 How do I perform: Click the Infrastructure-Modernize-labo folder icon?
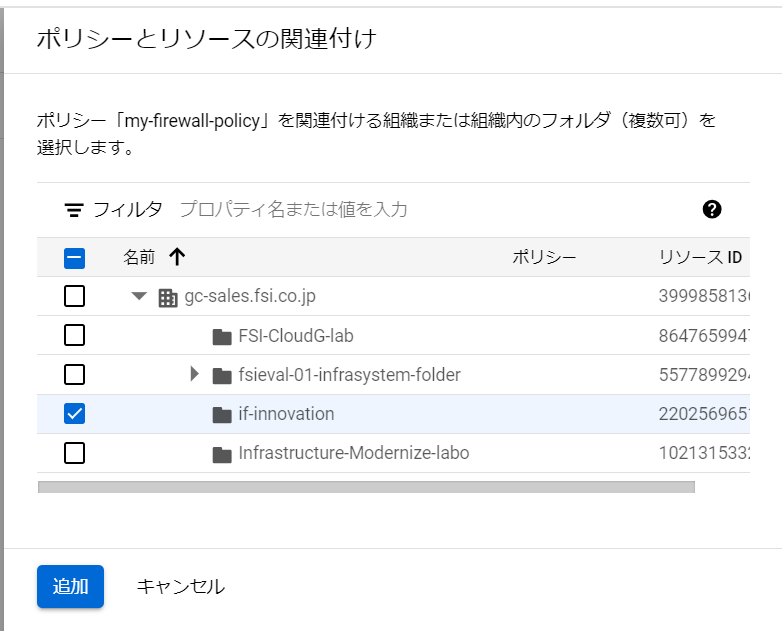click(222, 454)
